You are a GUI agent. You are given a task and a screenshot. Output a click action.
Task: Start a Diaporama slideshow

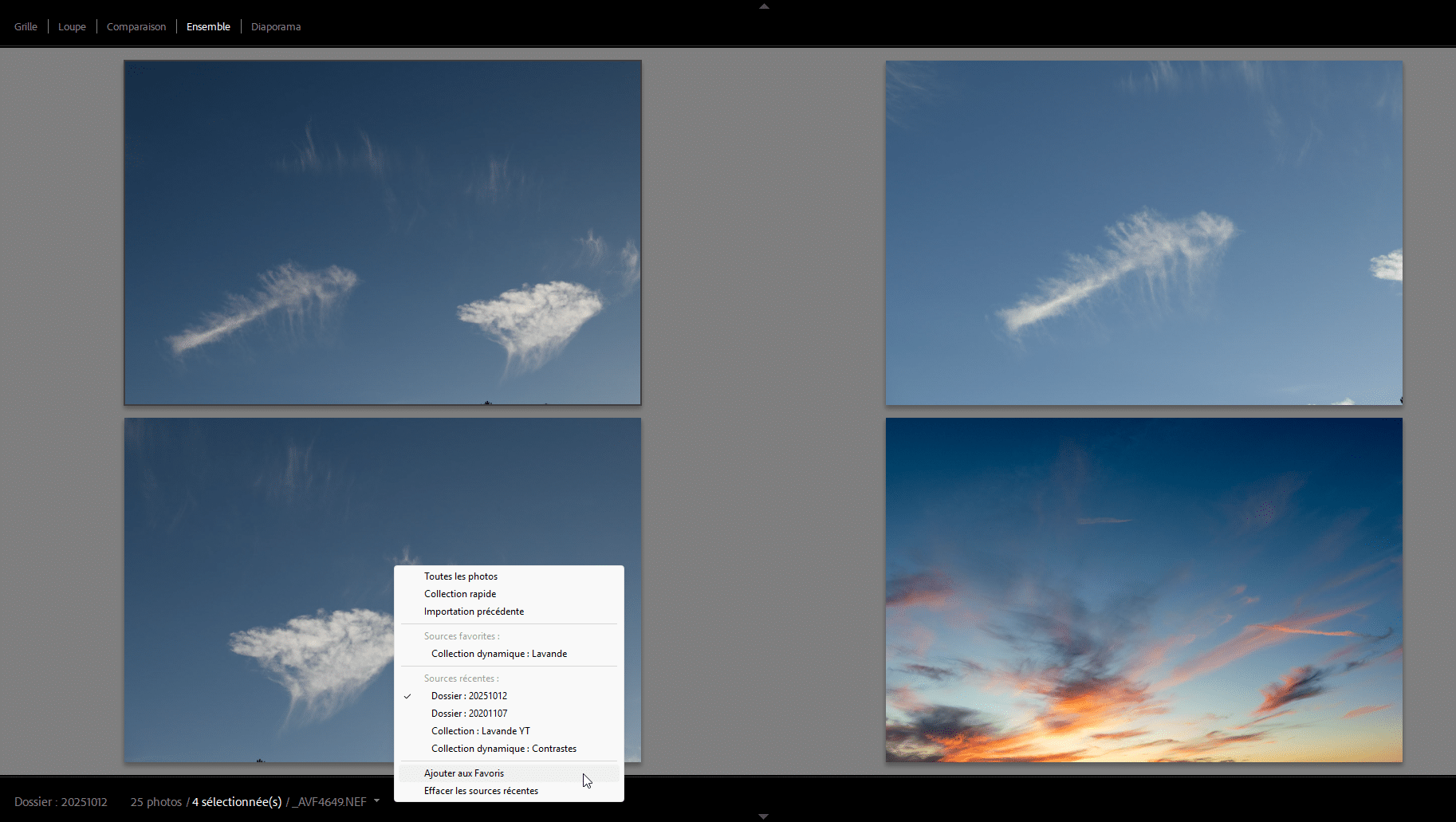tap(276, 26)
